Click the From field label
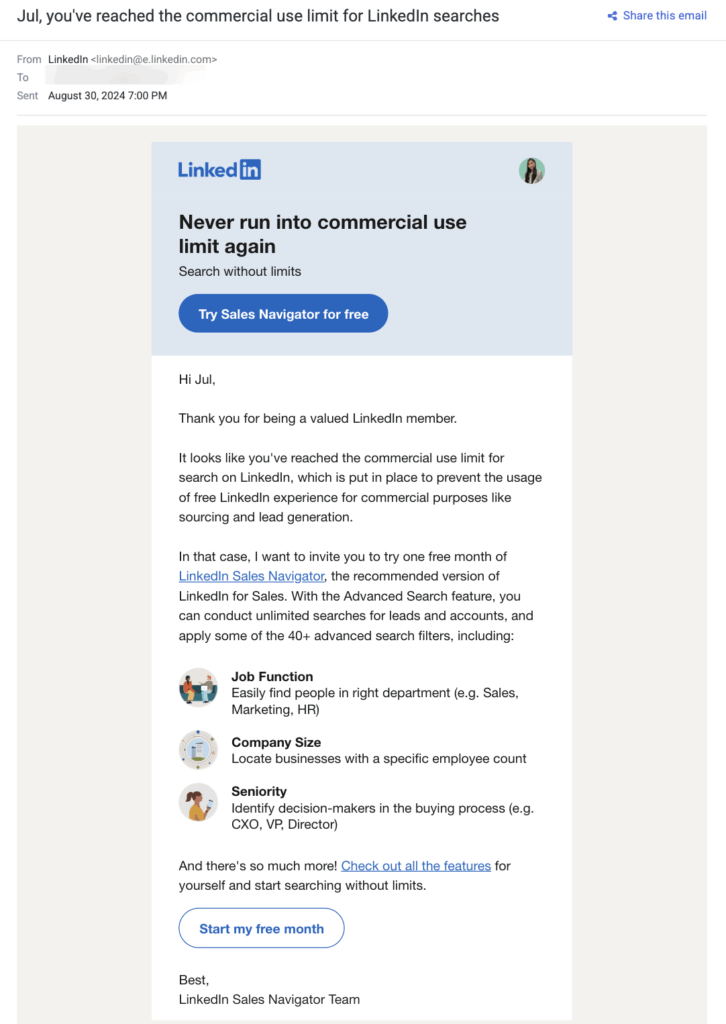This screenshot has width=726, height=1024. pyautogui.click(x=29, y=59)
